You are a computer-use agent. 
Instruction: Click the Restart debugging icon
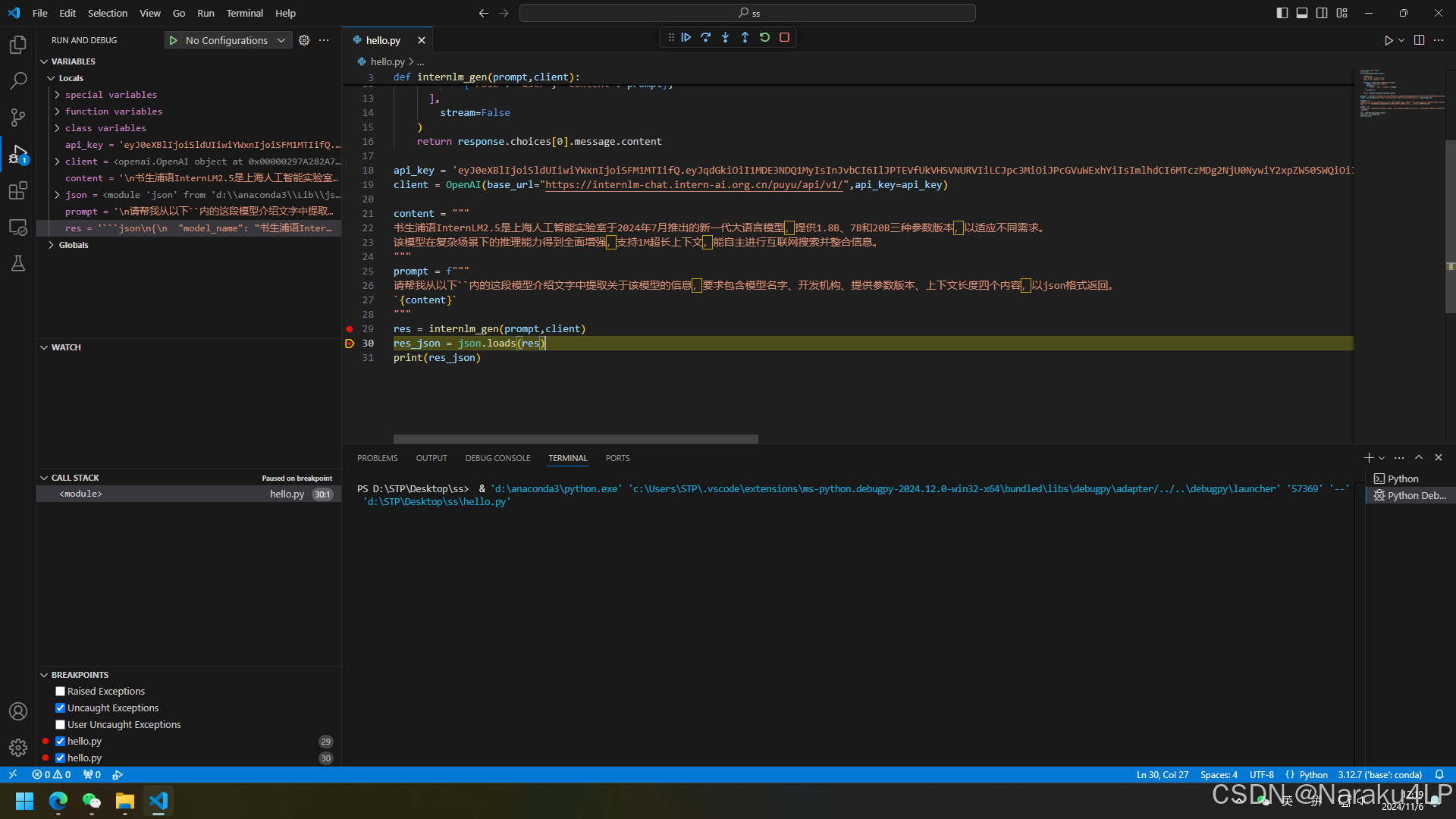764,37
